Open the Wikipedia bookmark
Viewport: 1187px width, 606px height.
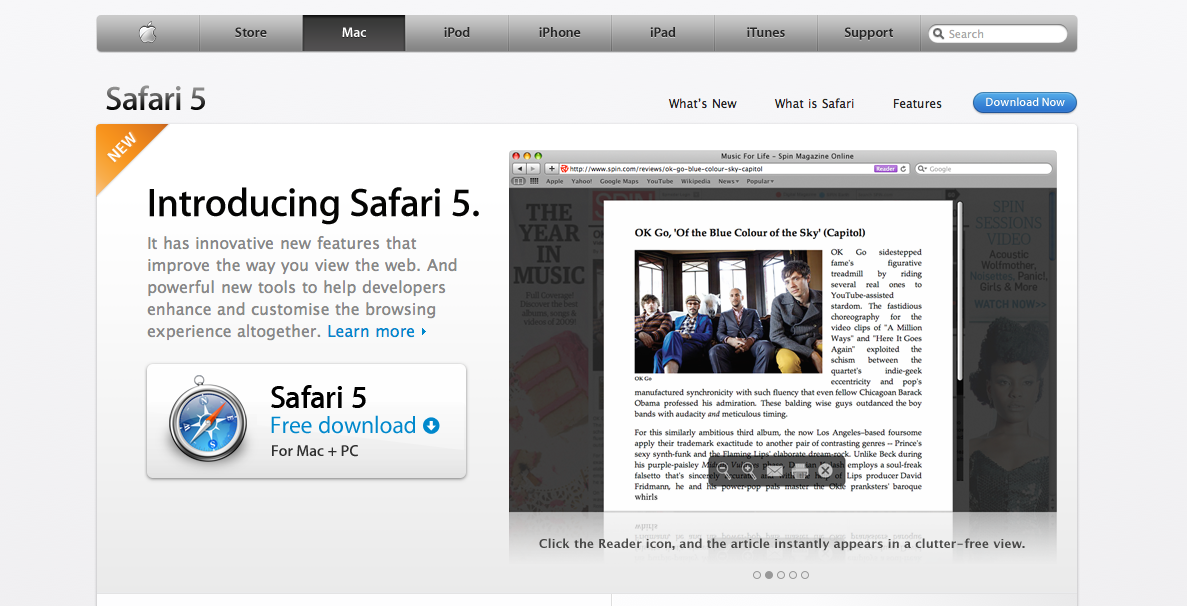click(696, 182)
